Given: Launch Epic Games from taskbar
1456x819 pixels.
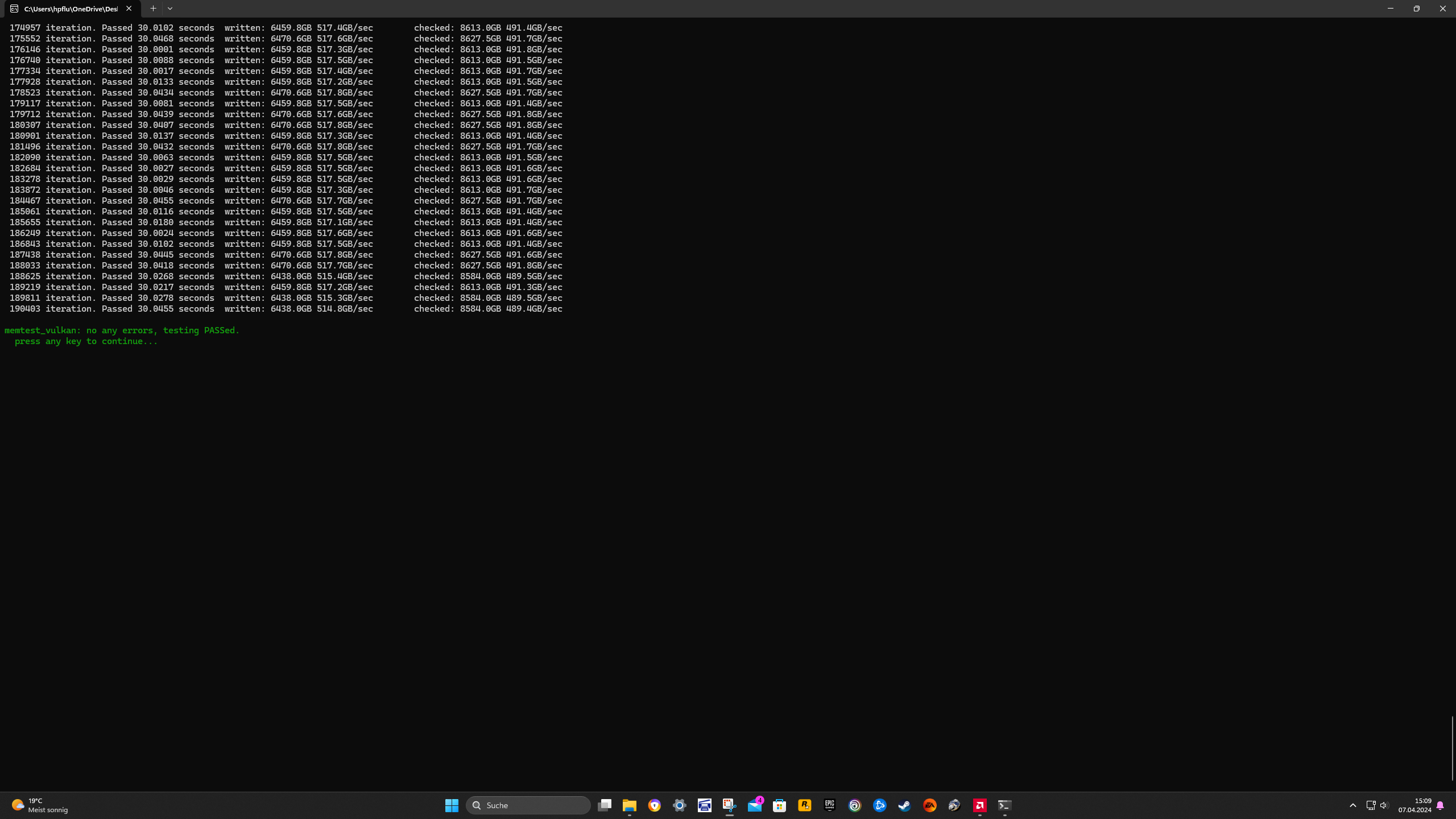Looking at the screenshot, I should coord(829,805).
